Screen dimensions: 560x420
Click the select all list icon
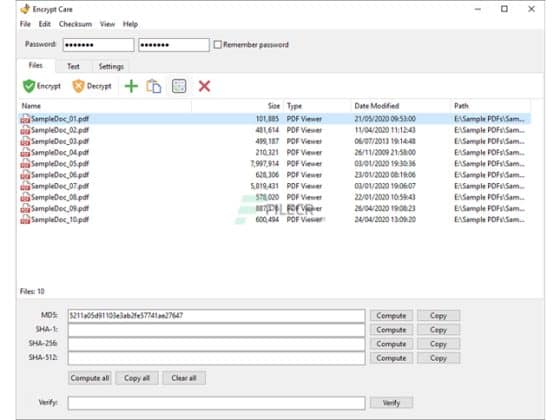(x=179, y=86)
